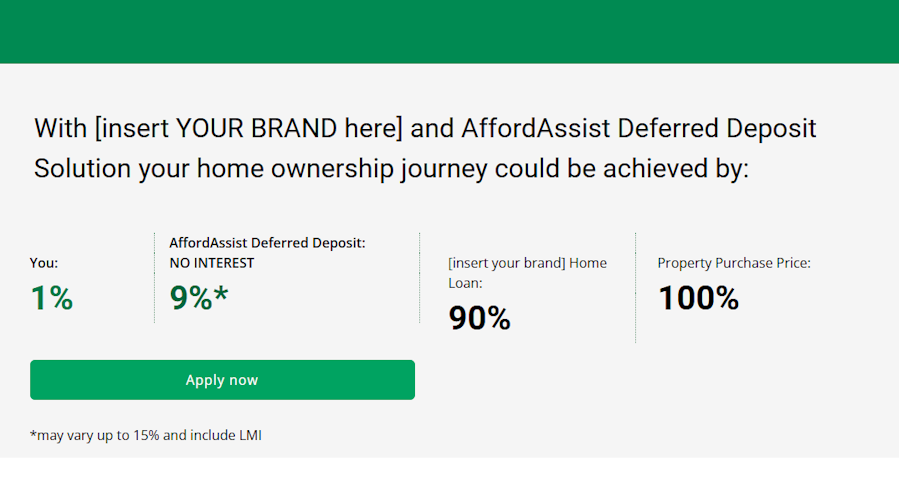Click the Property Purchase Price label
Image resolution: width=899 pixels, height=483 pixels.
734,263
